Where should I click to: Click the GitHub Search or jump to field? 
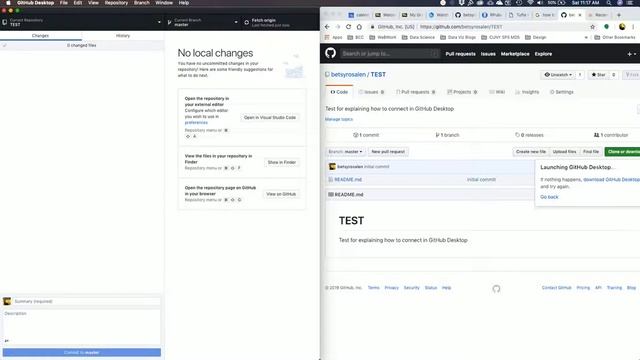(390, 53)
